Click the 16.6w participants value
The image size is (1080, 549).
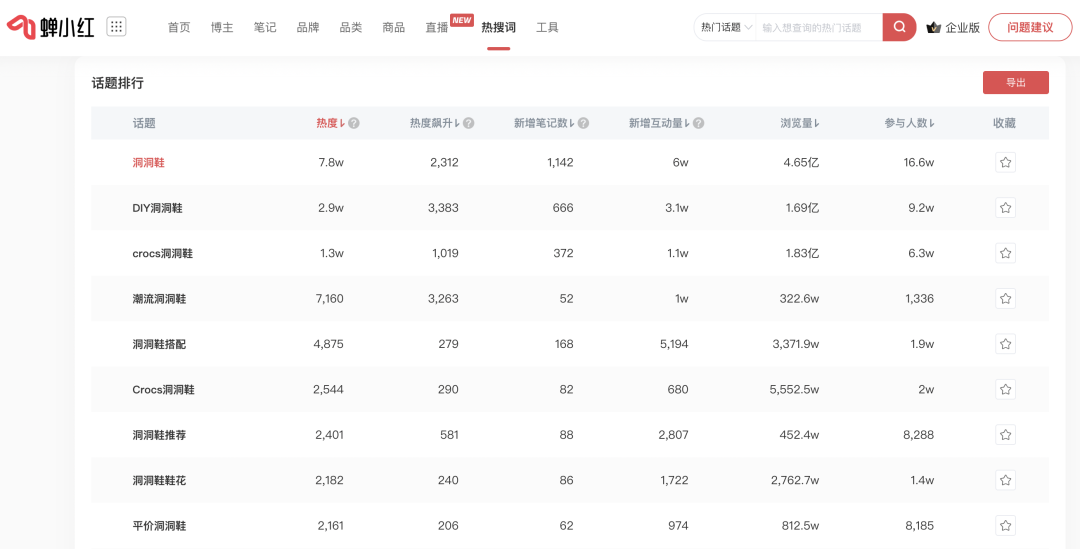click(x=918, y=163)
